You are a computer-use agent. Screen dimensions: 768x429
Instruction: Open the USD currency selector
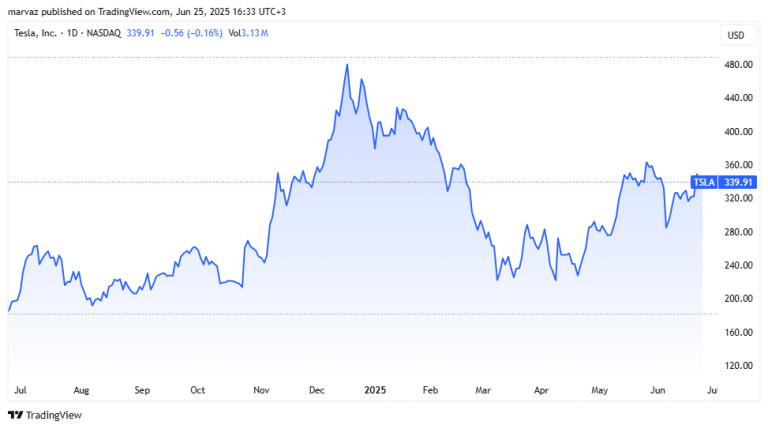[736, 35]
